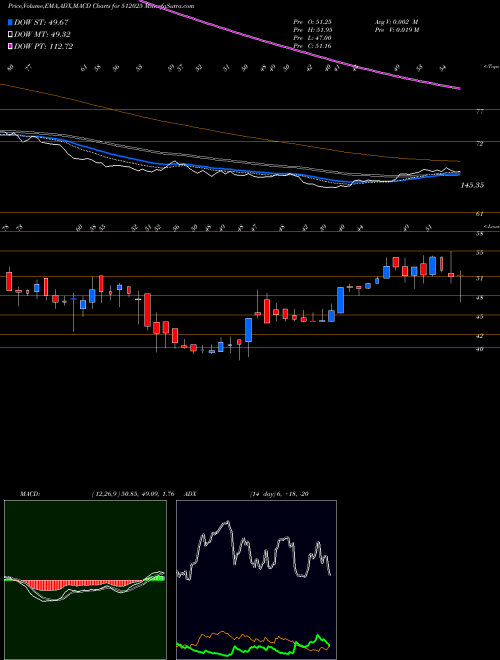Select the 'DOW ST: 49.67' legend label
This screenshot has width=500, height=660.
click(x=41, y=22)
